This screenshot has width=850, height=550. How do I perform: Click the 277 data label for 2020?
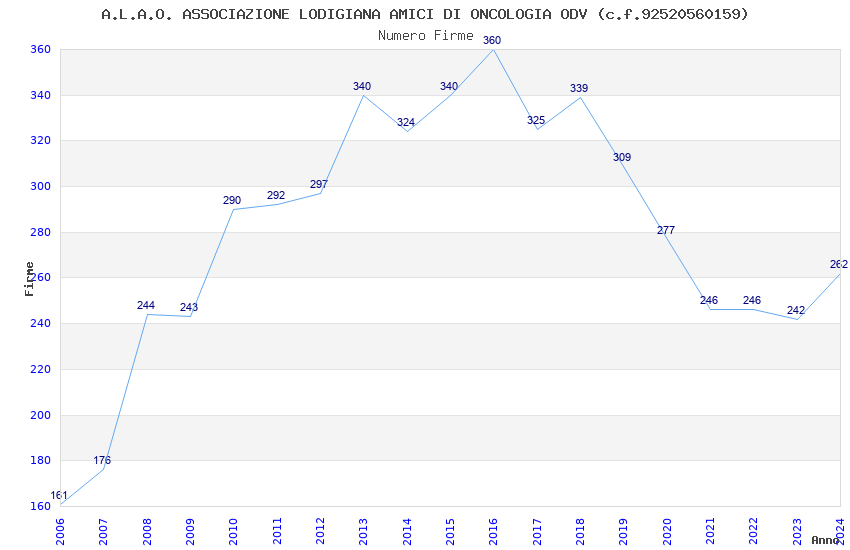[x=666, y=230]
